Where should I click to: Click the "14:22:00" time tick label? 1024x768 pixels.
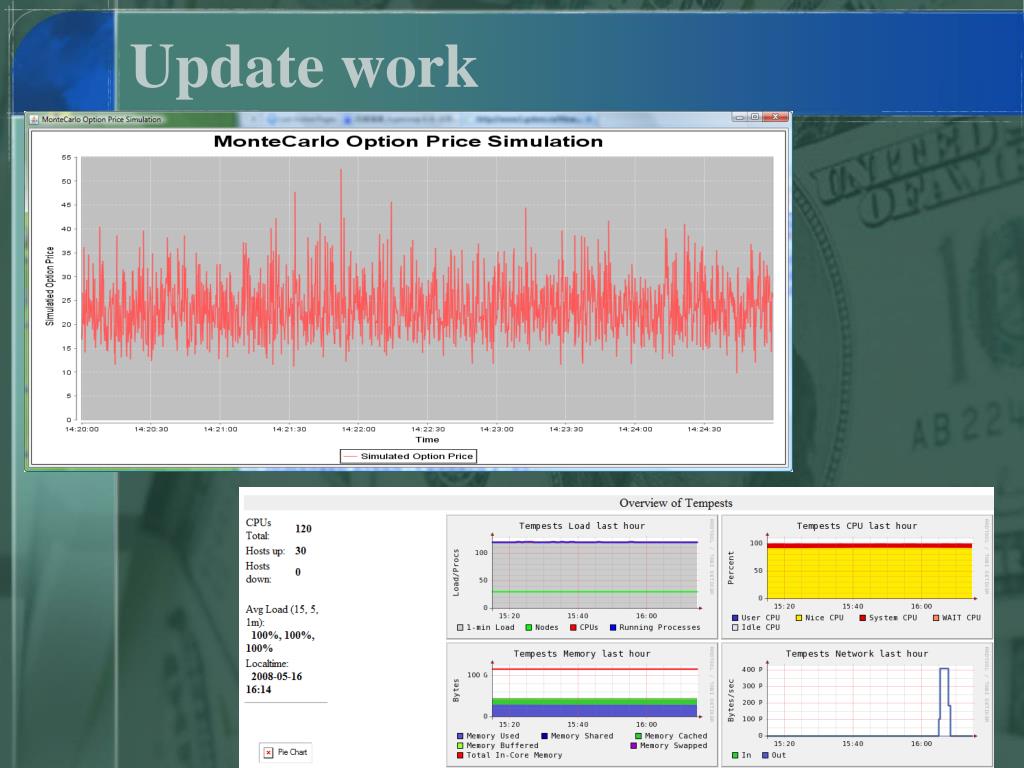(x=359, y=430)
